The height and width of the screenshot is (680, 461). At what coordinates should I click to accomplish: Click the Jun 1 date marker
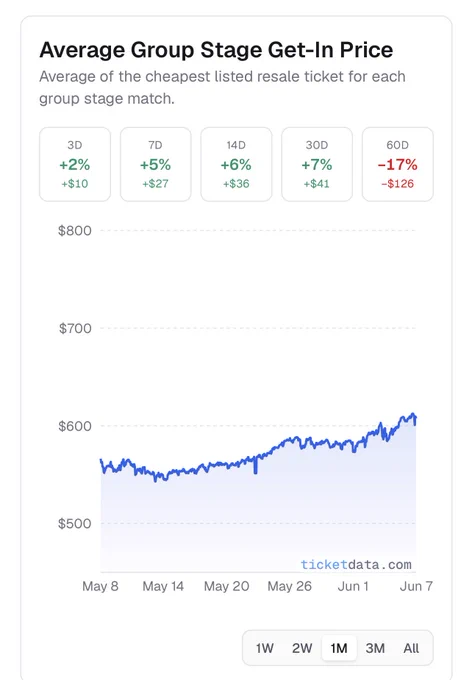coord(353,586)
